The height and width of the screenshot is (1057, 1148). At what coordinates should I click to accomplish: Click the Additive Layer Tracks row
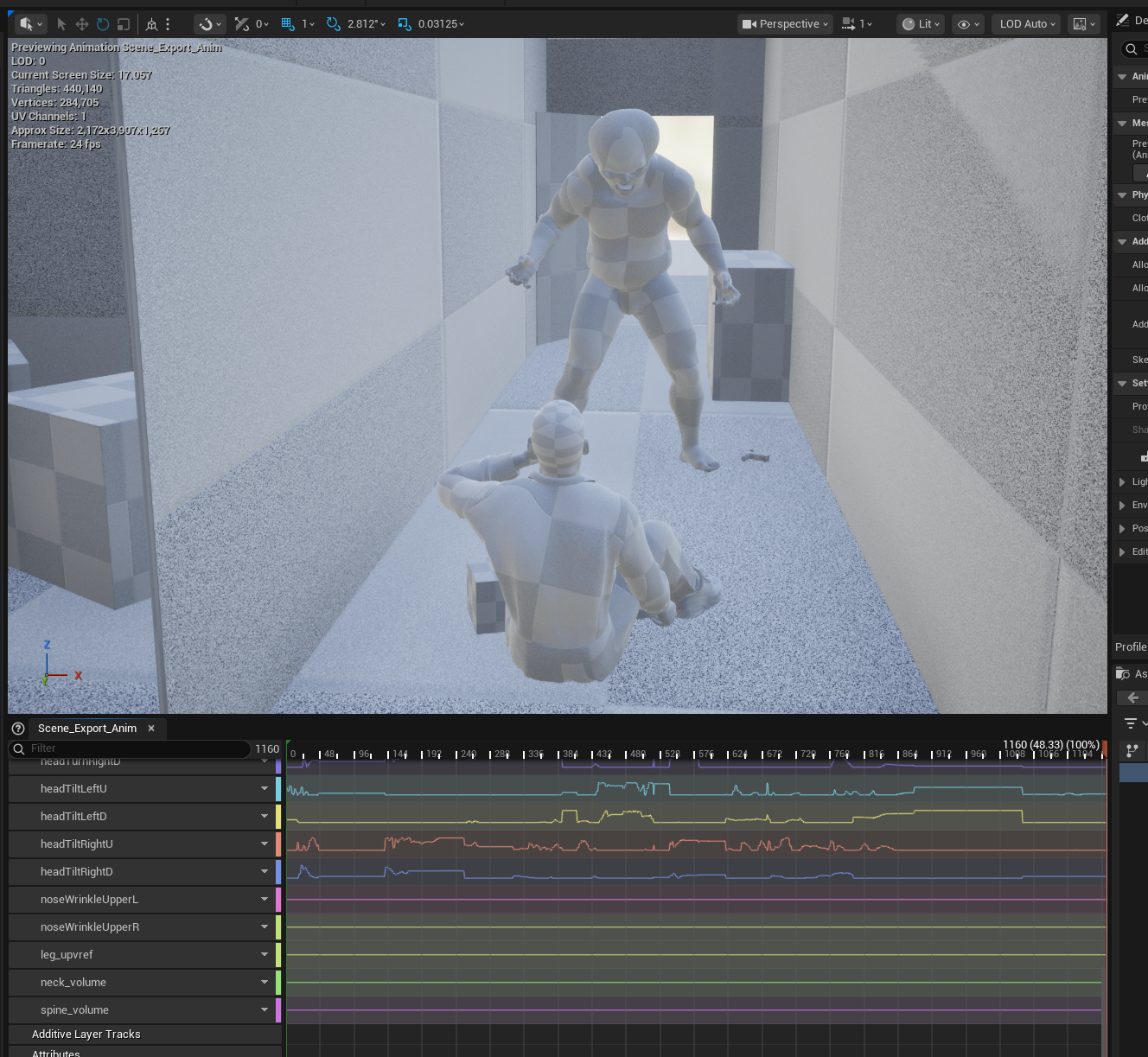(x=86, y=1035)
